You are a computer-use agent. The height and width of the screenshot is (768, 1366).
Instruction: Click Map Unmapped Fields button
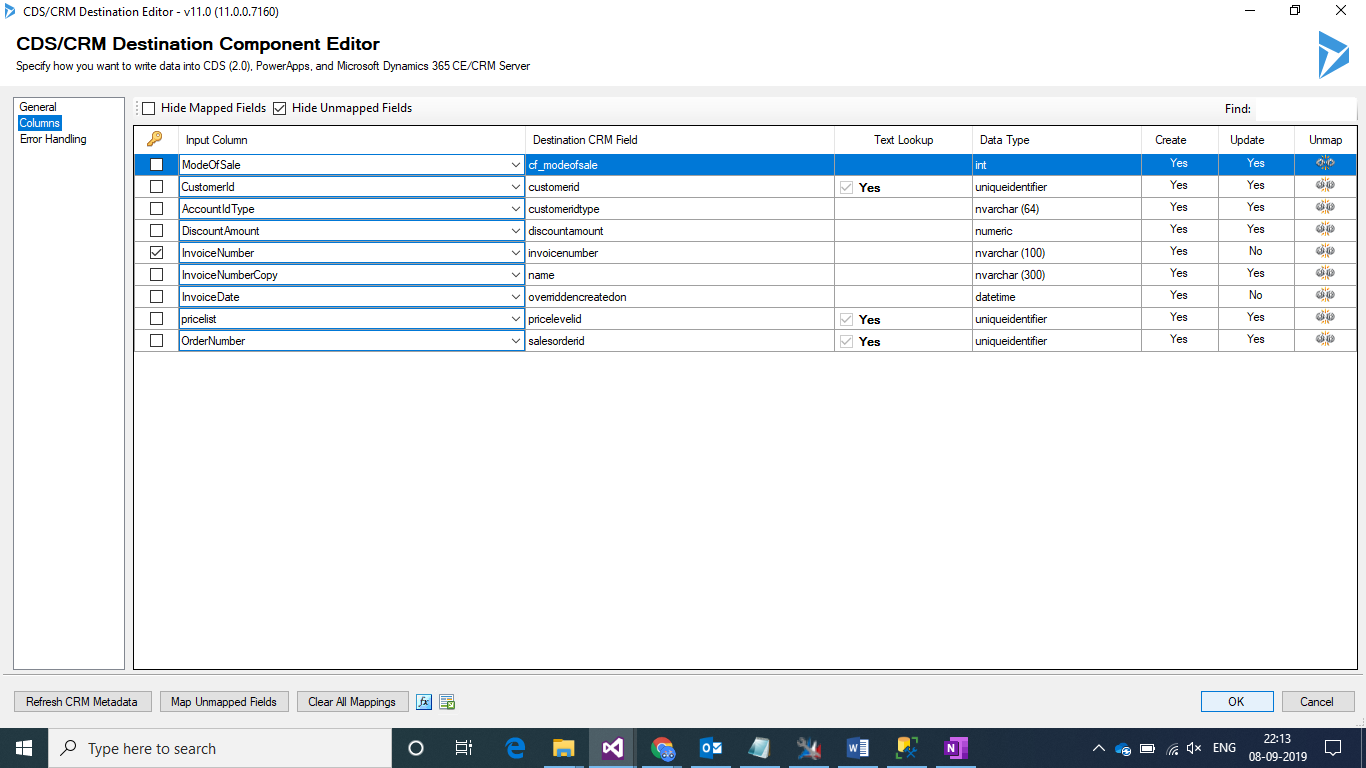(224, 702)
